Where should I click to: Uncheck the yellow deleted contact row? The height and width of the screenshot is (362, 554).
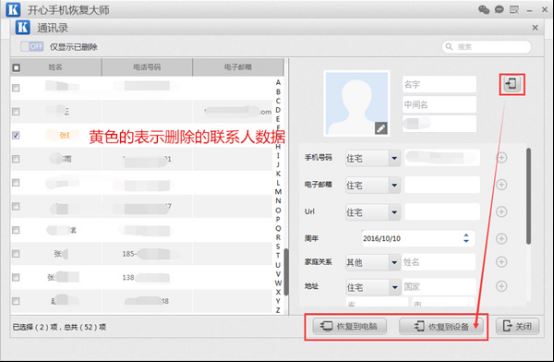[x=16, y=135]
